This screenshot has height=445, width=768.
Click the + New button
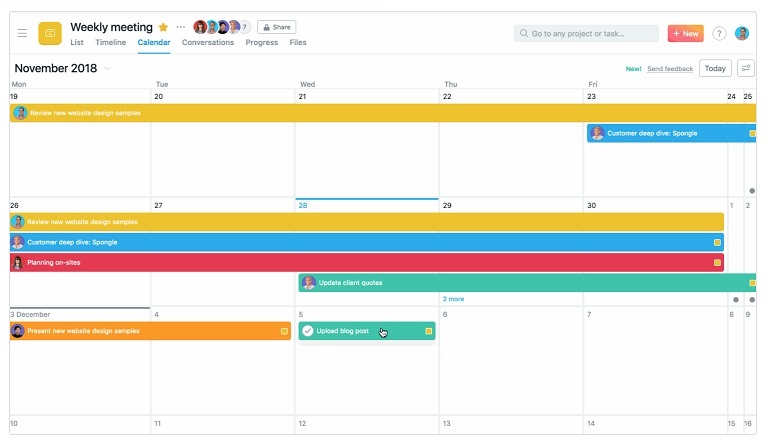point(685,33)
